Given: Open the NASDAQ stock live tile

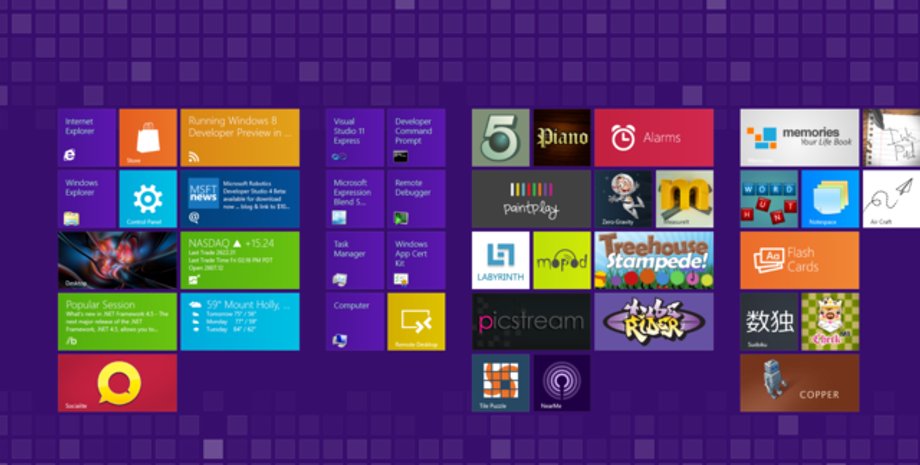Looking at the screenshot, I should tap(239, 260).
